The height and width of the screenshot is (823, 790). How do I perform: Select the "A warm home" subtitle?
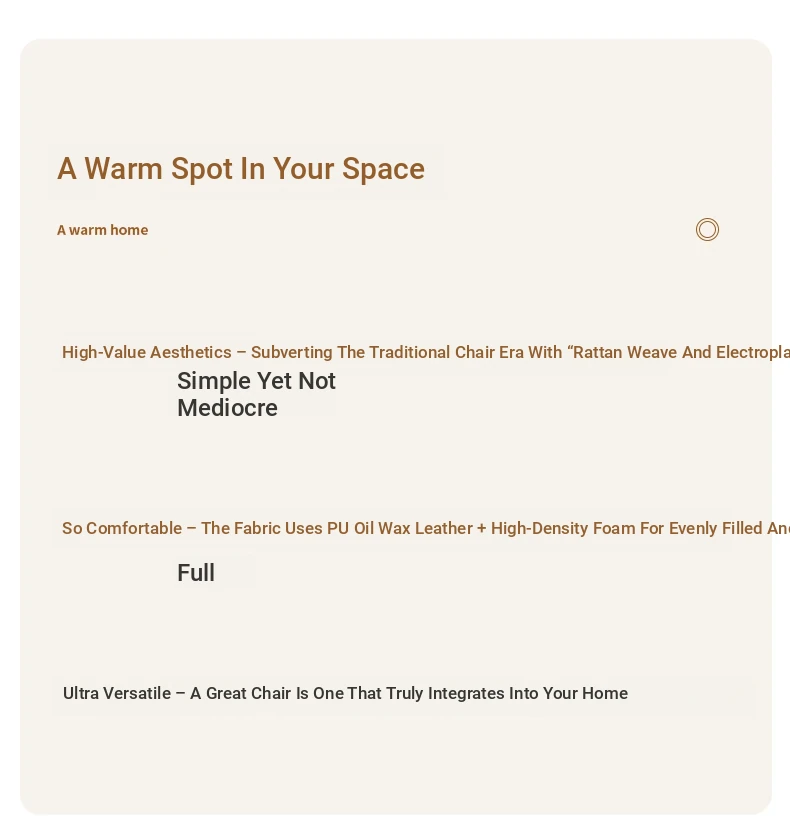click(x=102, y=230)
